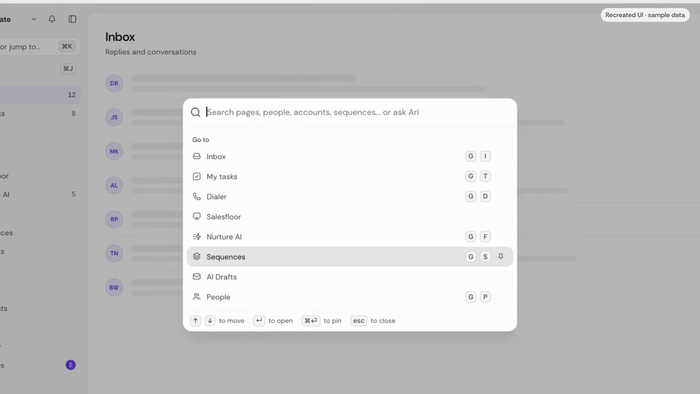700x394 pixels.
Task: Click the S key hint beside Sequences
Action: click(485, 257)
